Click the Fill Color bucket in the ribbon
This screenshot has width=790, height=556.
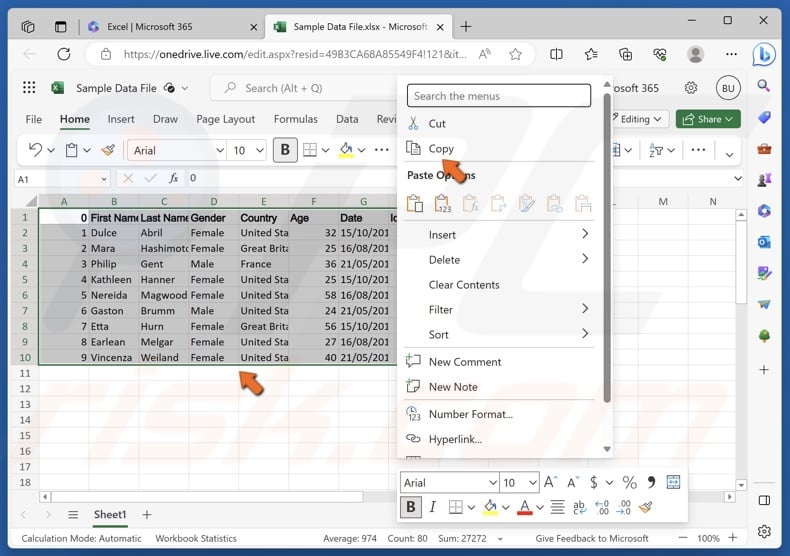tap(346, 150)
